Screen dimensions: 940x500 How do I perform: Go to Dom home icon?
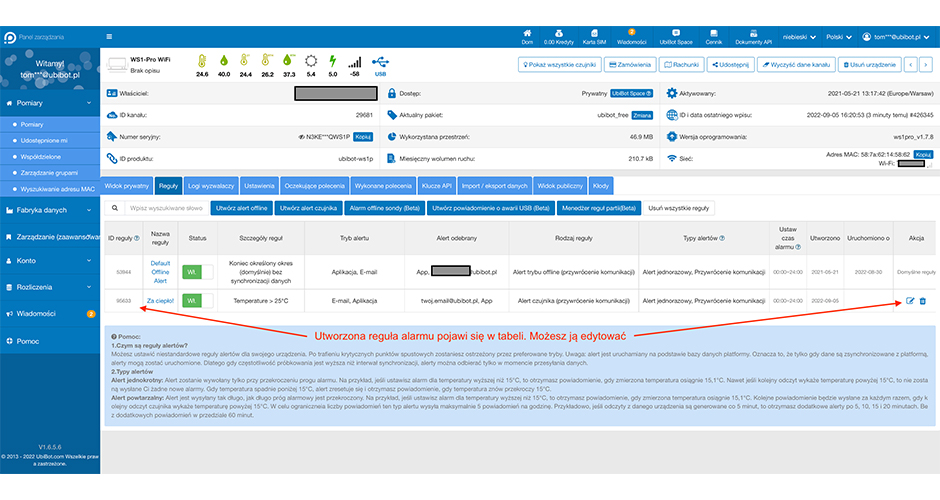[x=527, y=37]
